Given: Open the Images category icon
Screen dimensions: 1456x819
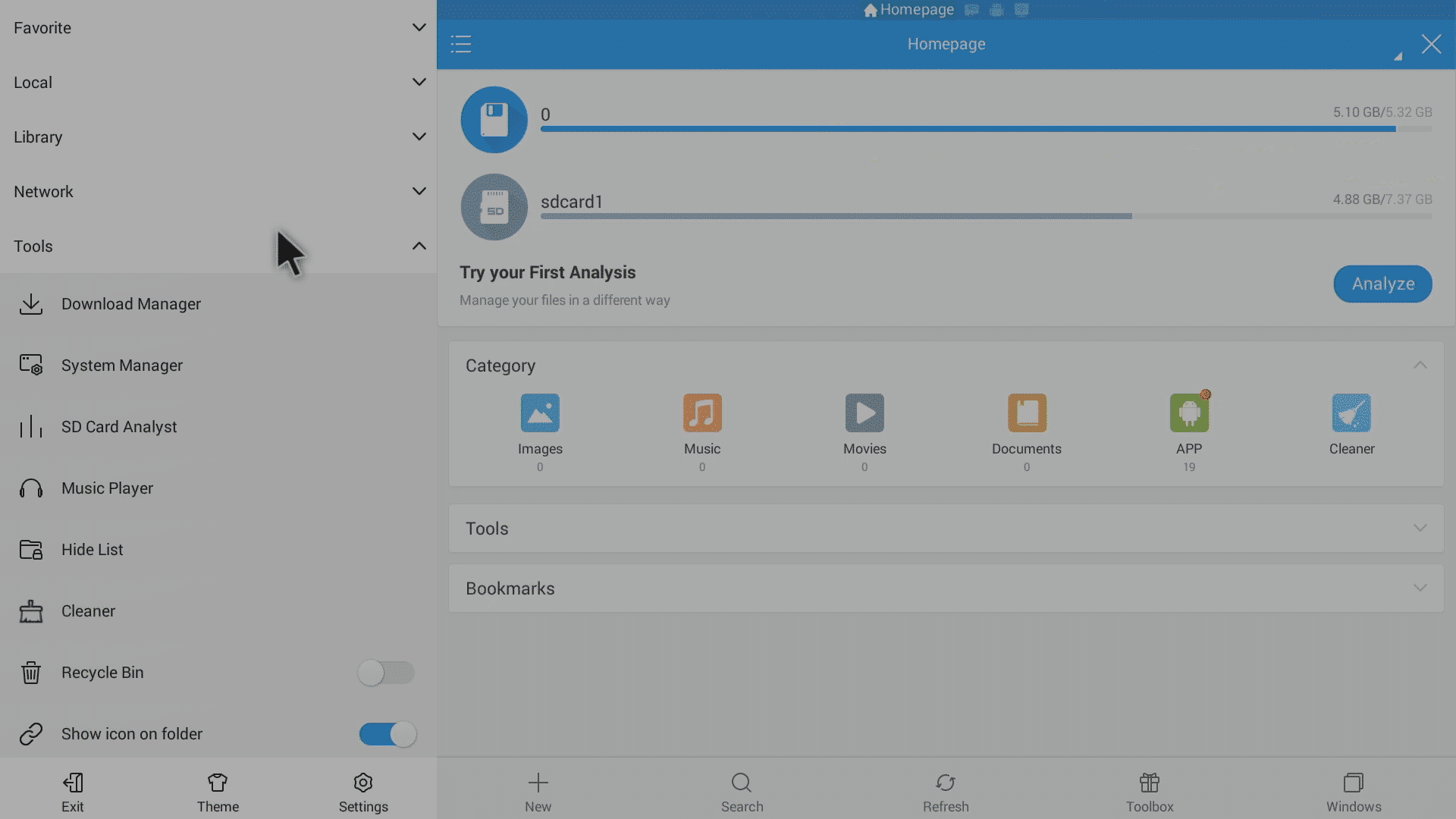Looking at the screenshot, I should click(540, 413).
